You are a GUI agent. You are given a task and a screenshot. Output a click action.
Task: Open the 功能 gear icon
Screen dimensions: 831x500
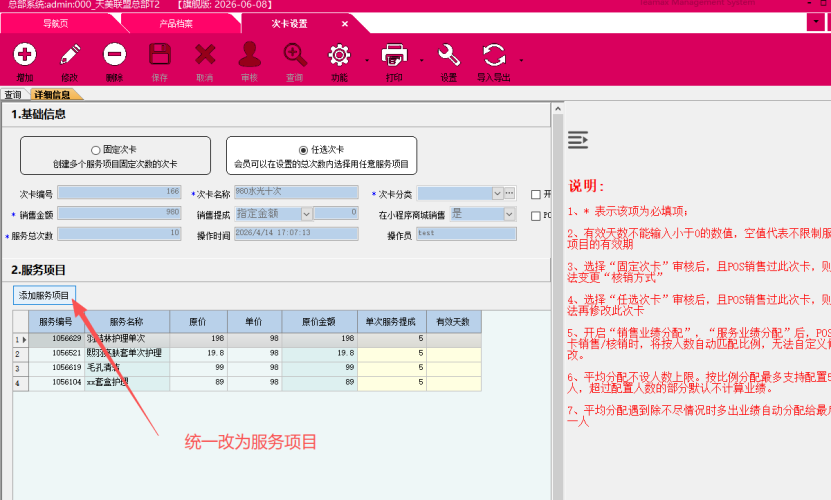click(x=339, y=55)
